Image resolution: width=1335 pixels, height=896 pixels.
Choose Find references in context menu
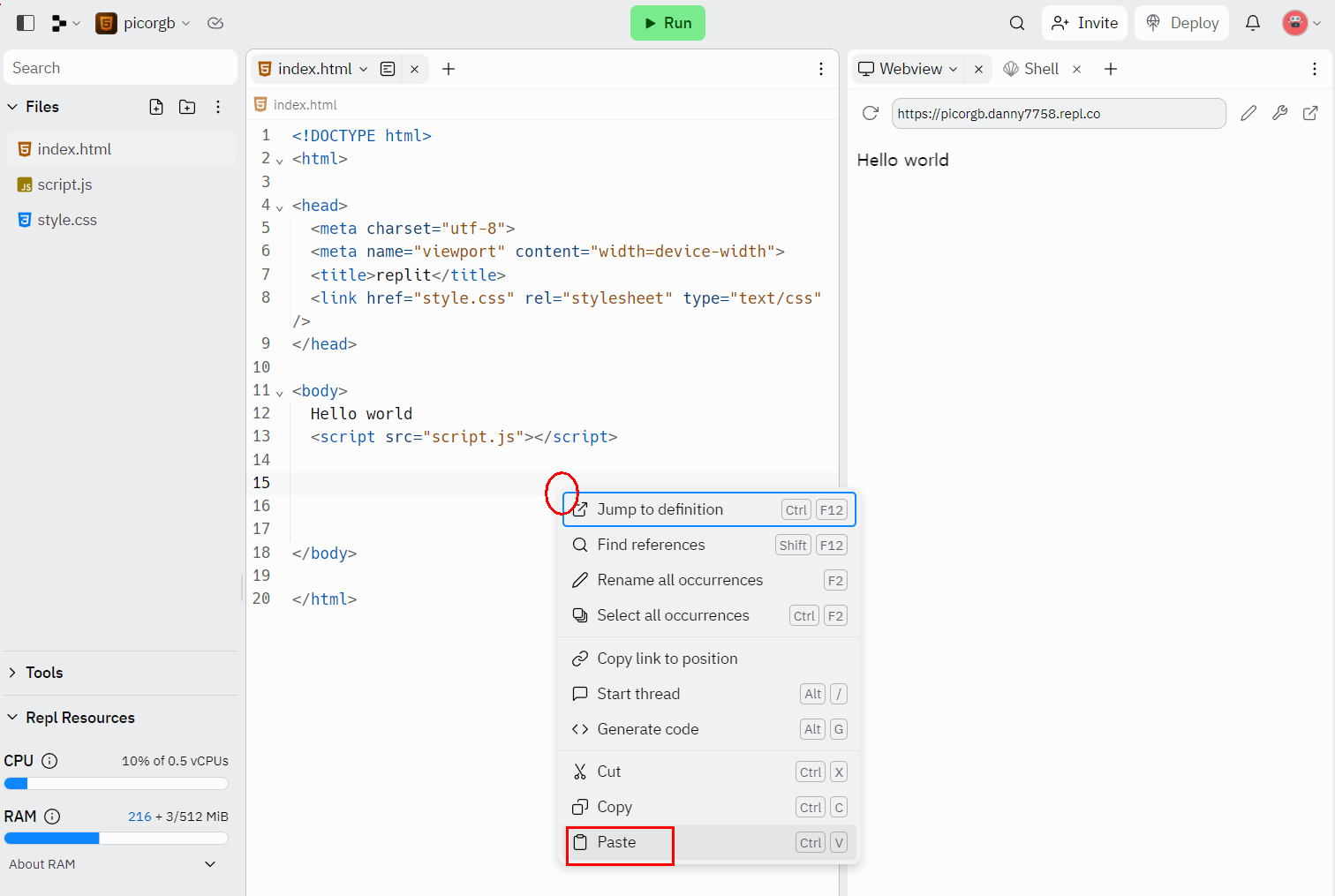point(710,545)
